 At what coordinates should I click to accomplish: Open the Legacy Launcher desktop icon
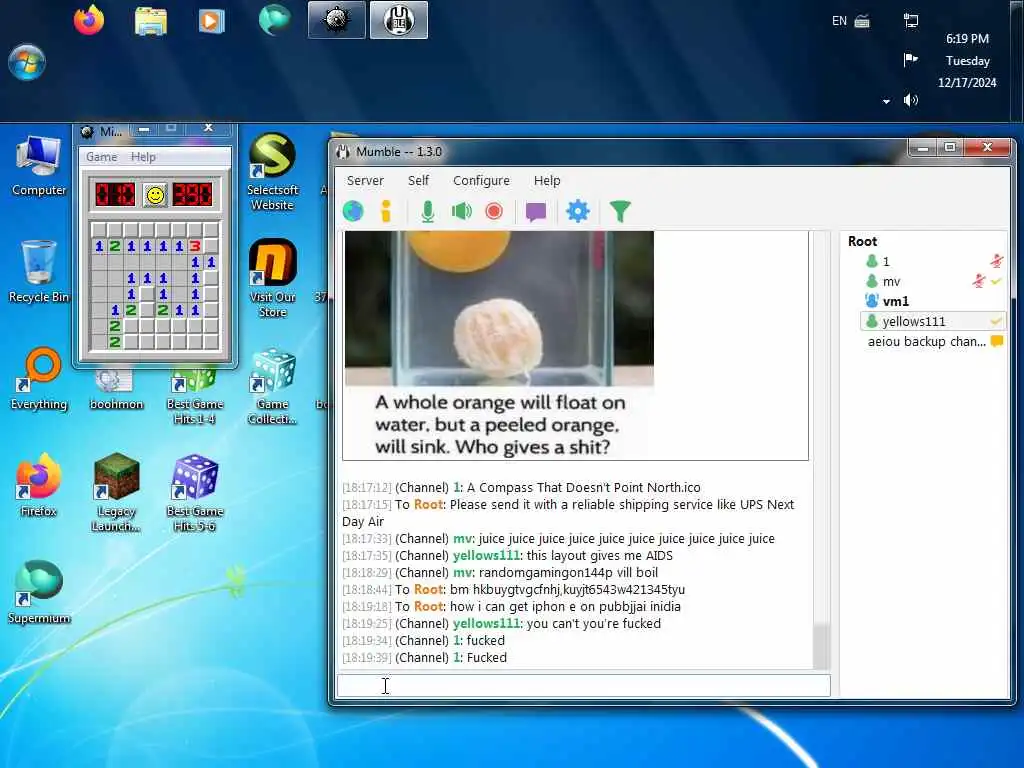[x=116, y=493]
